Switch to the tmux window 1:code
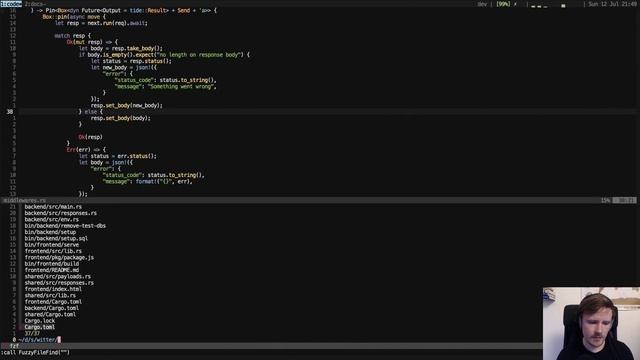 coord(11,4)
